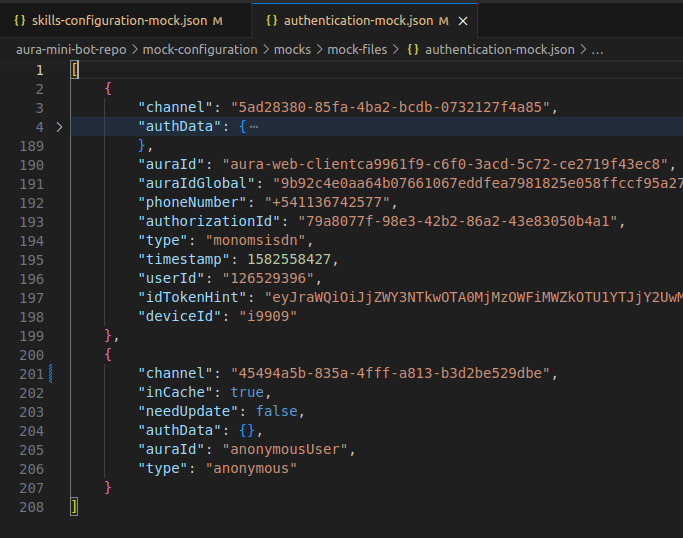Click line number 208 in gutter
This screenshot has width=683, height=538.
click(x=32, y=507)
